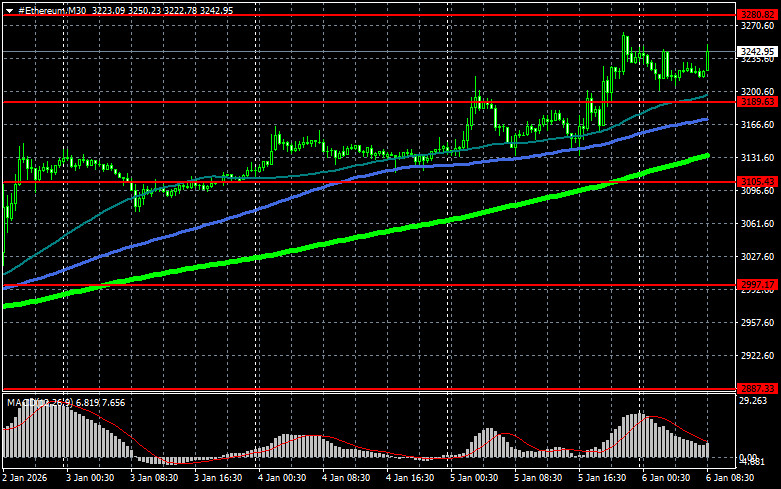Click the 2887.33 red level label

coord(756,388)
